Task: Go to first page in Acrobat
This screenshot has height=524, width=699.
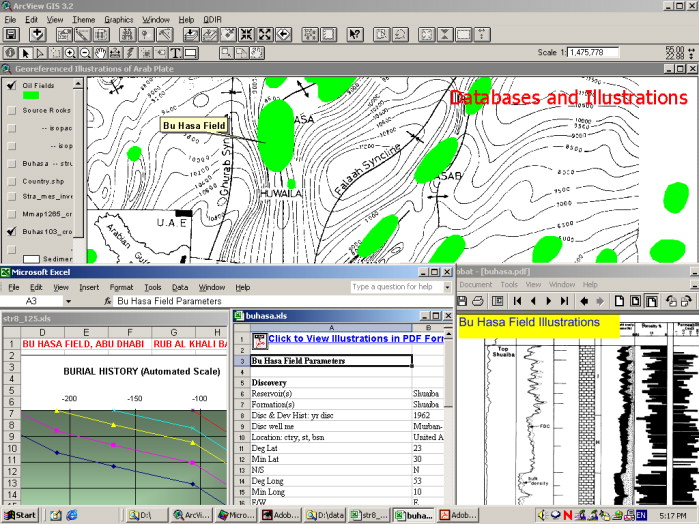Action: [x=517, y=301]
